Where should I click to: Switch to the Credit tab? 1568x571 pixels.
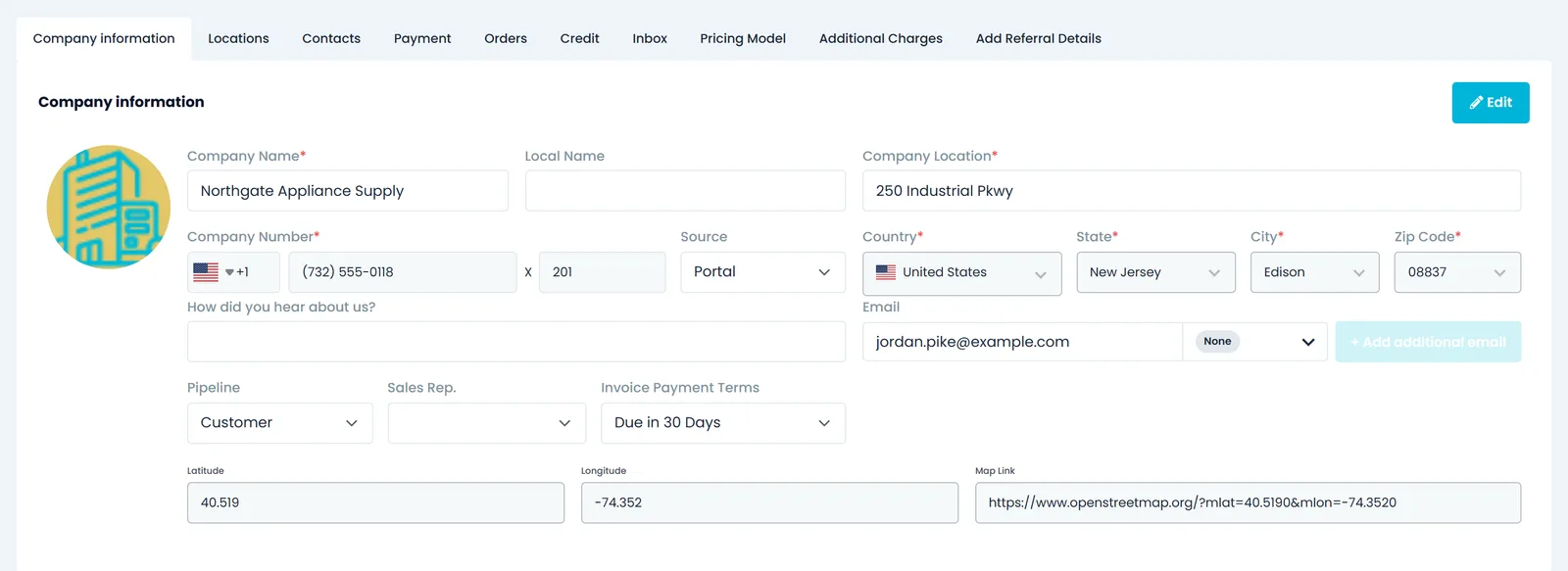579,38
